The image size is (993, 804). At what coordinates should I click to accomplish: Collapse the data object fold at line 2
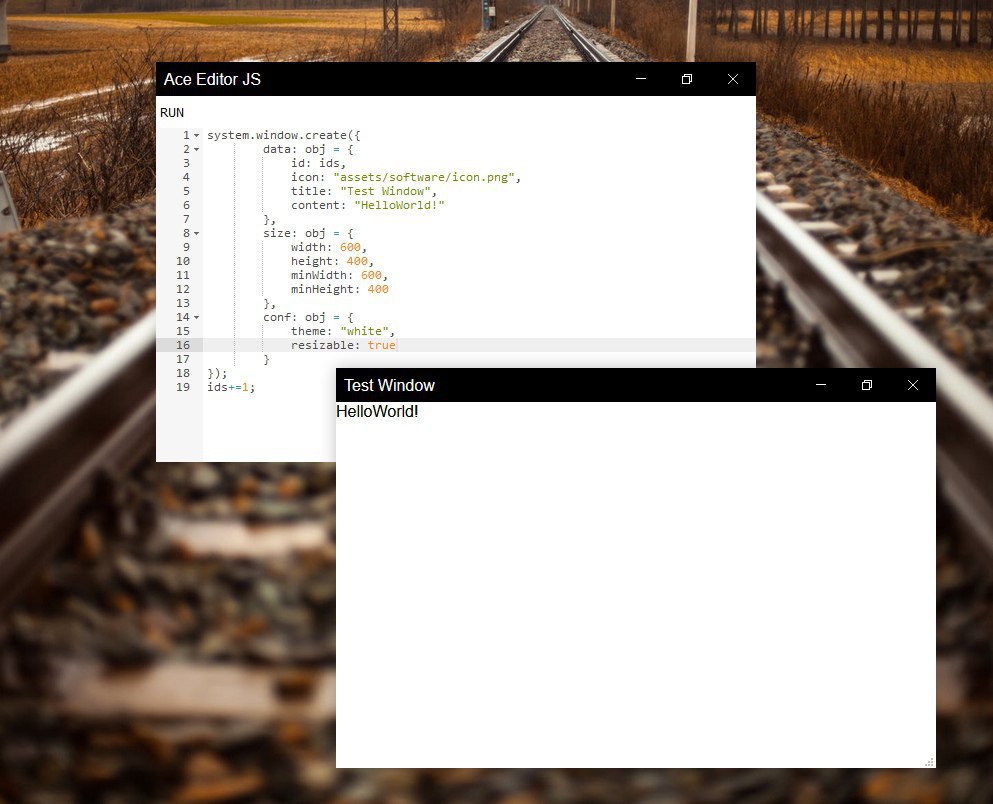196,149
